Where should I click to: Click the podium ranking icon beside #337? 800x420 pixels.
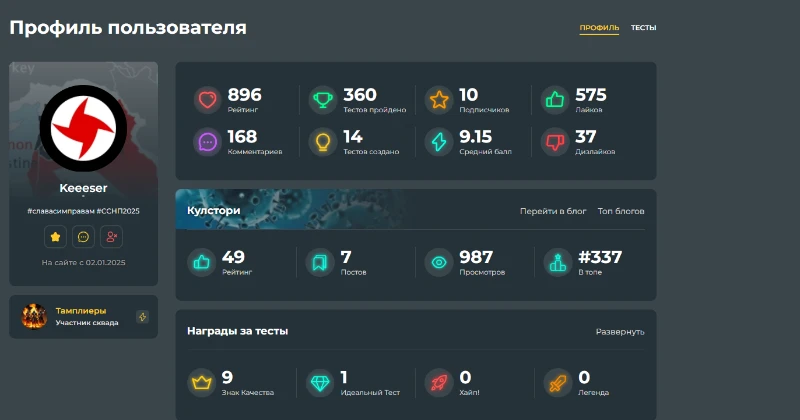click(558, 262)
